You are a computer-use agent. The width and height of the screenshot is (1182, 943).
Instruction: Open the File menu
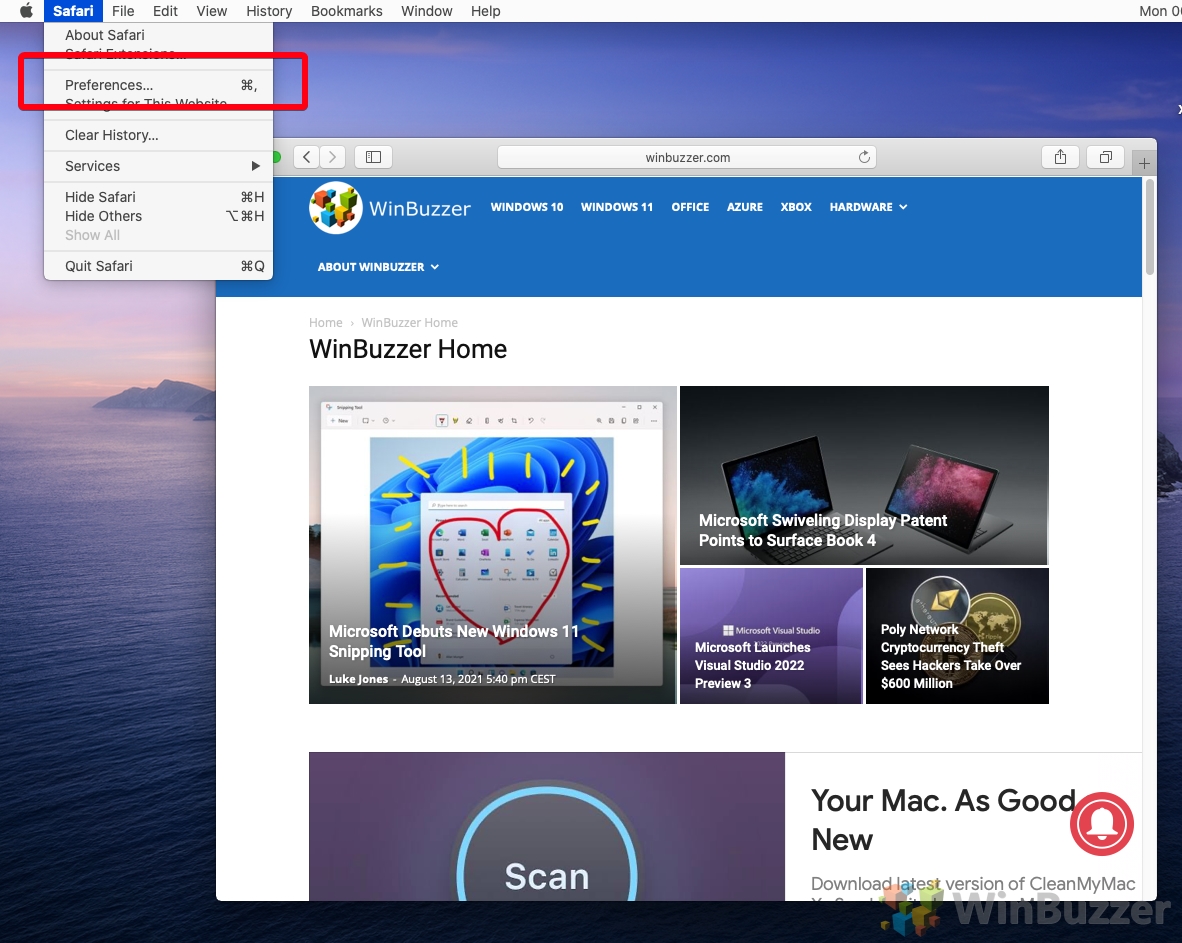123,11
